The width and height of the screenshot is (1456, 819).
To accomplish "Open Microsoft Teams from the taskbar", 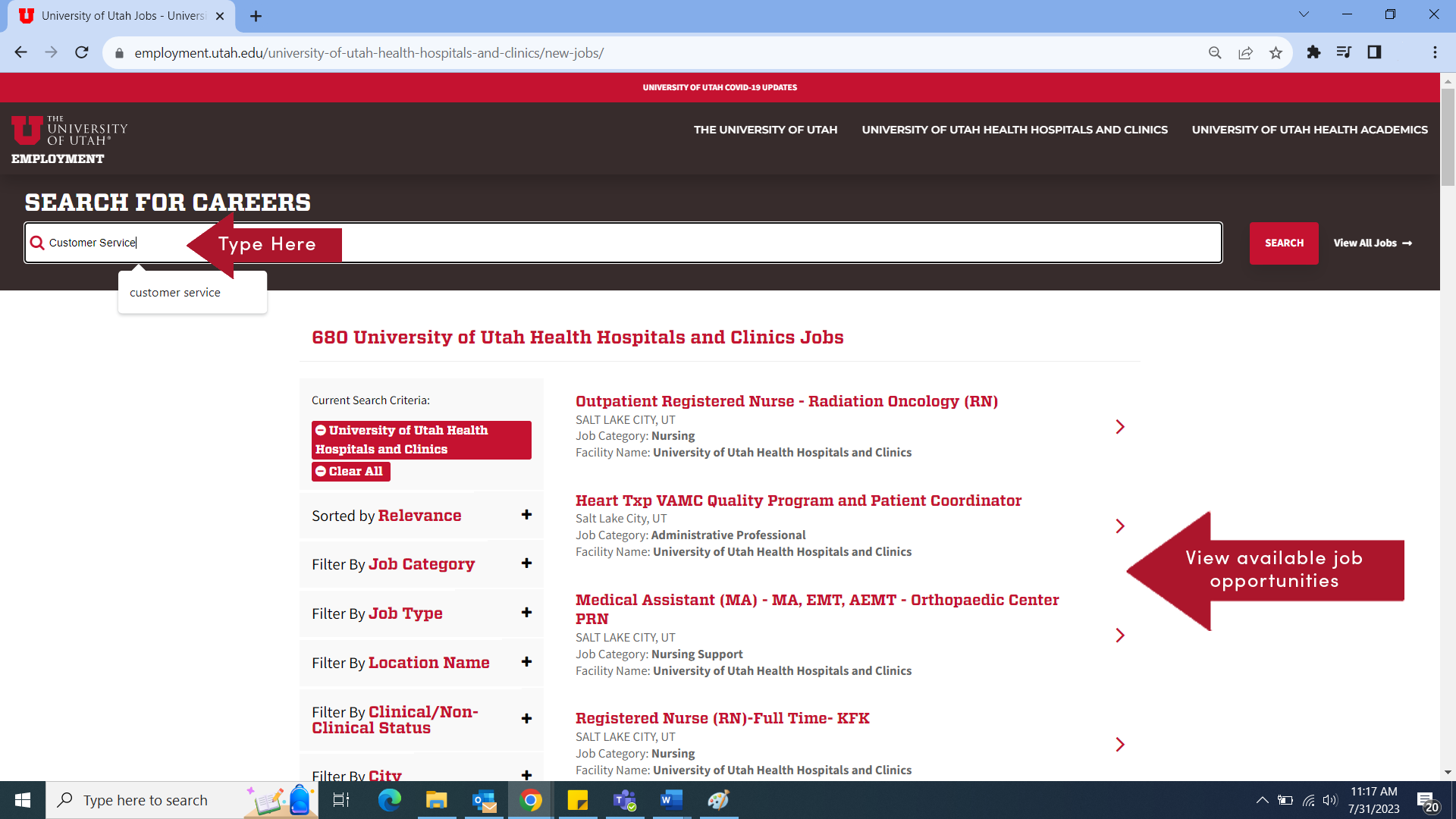I will click(624, 800).
